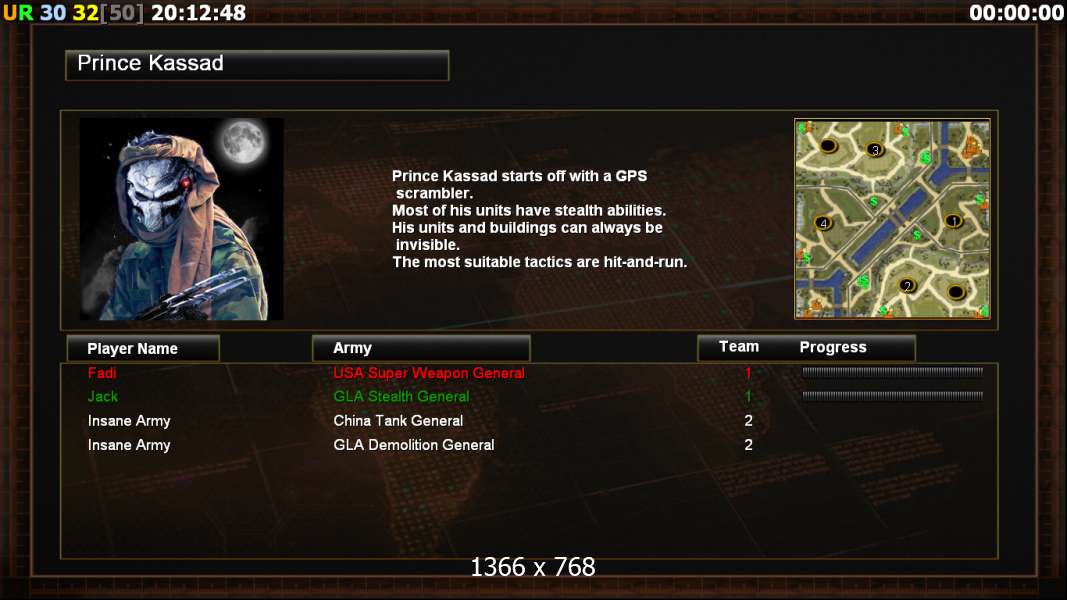
Task: Select the Army column header
Action: [x=421, y=348]
